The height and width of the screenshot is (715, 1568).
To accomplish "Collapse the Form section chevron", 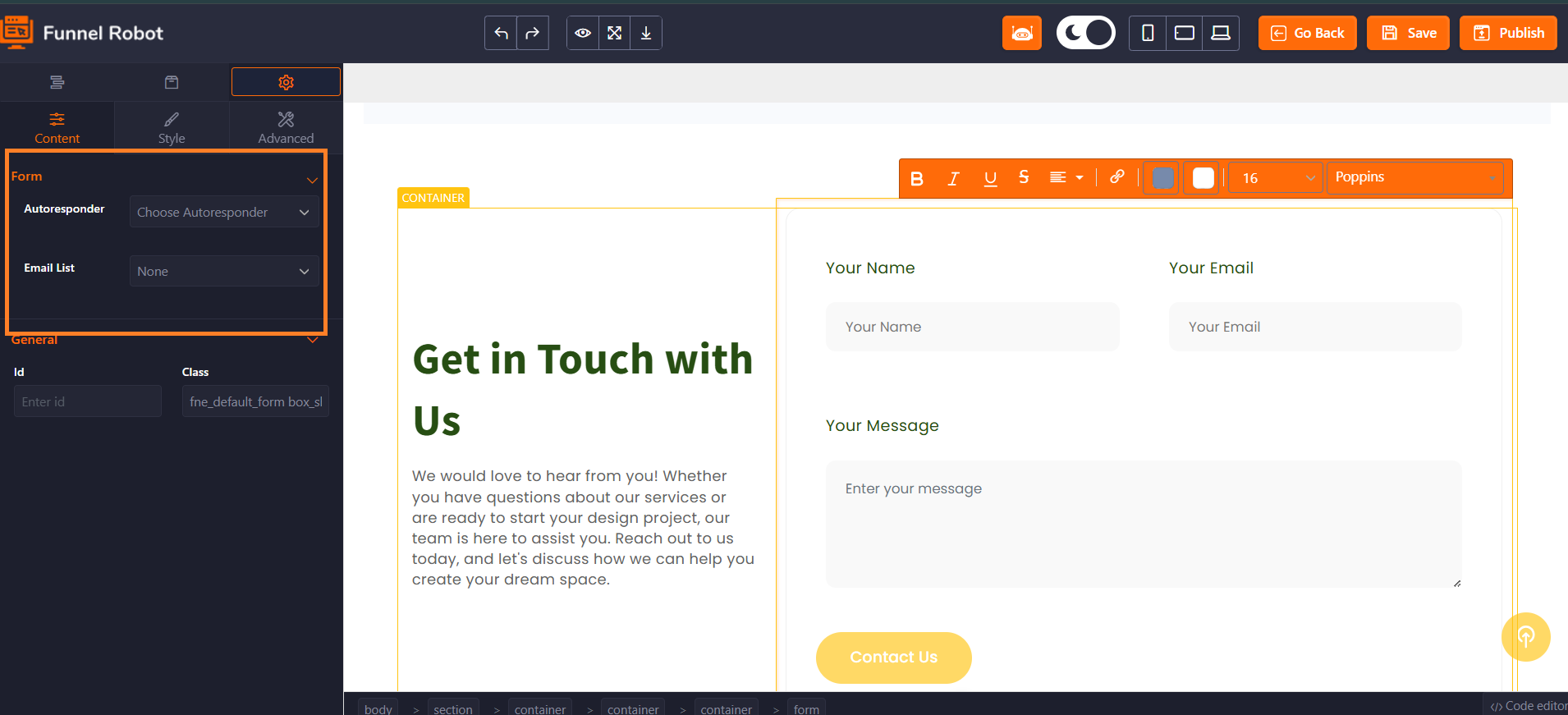I will 312,180.
